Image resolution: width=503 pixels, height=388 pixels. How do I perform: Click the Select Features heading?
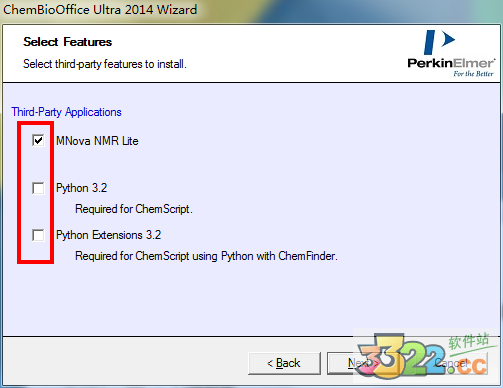click(x=68, y=42)
